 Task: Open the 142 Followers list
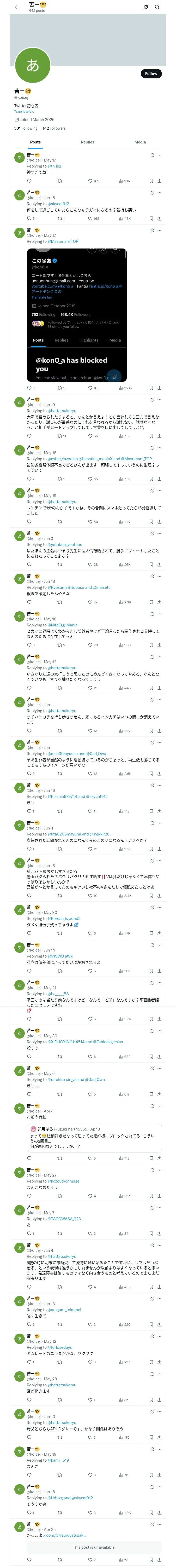pyautogui.click(x=54, y=128)
